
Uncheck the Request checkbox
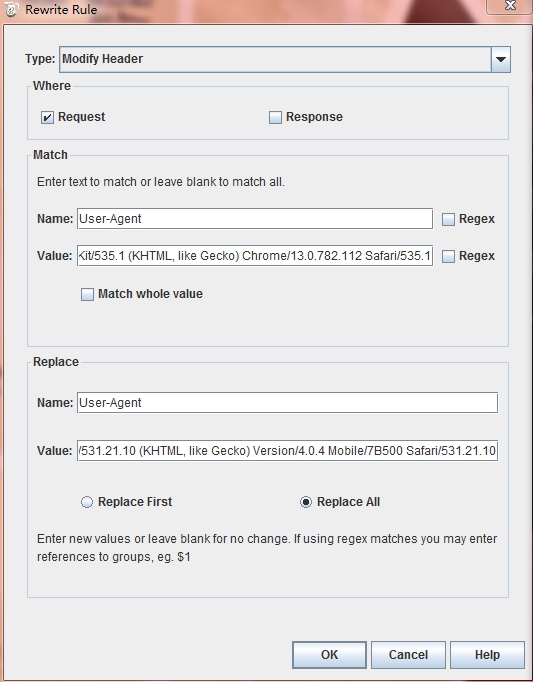coord(47,117)
